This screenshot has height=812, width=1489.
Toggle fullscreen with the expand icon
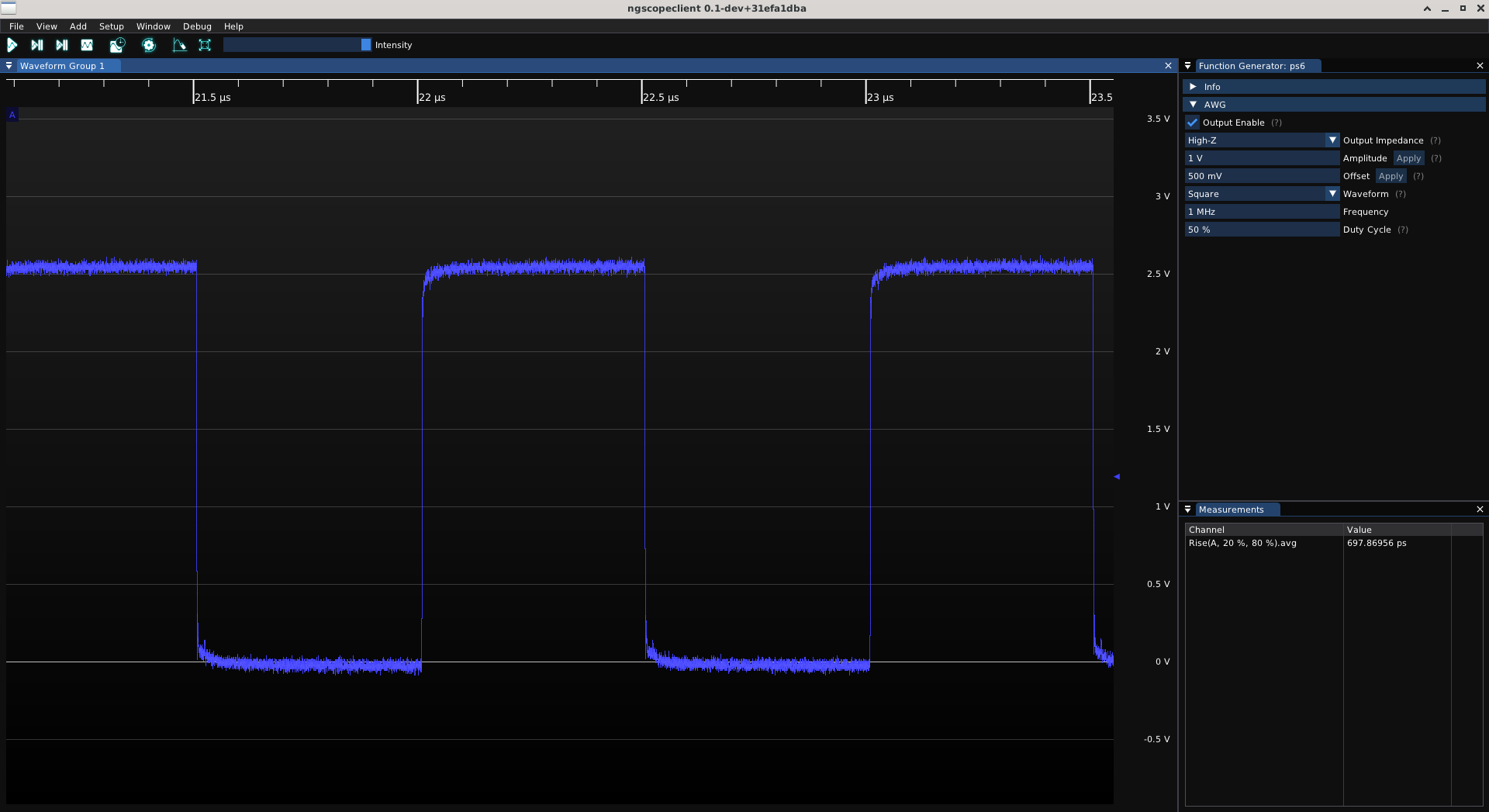pos(205,45)
